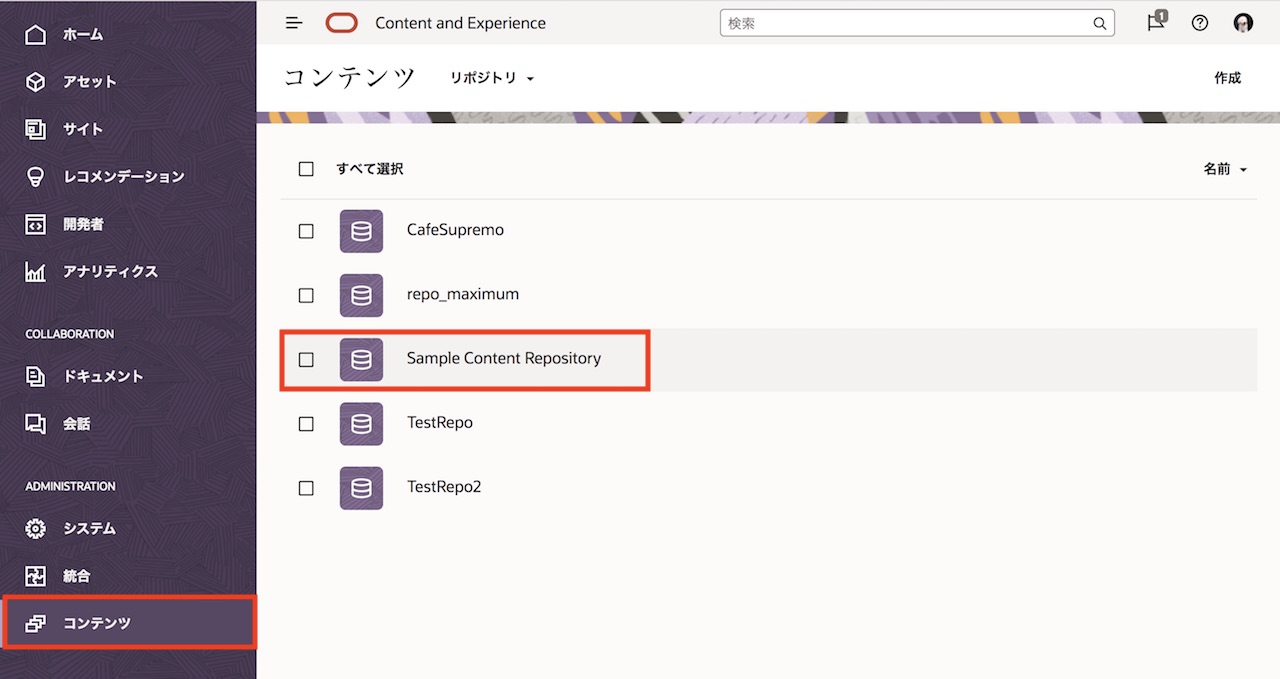Open the user profile avatar
1280x679 pixels.
coord(1243,23)
